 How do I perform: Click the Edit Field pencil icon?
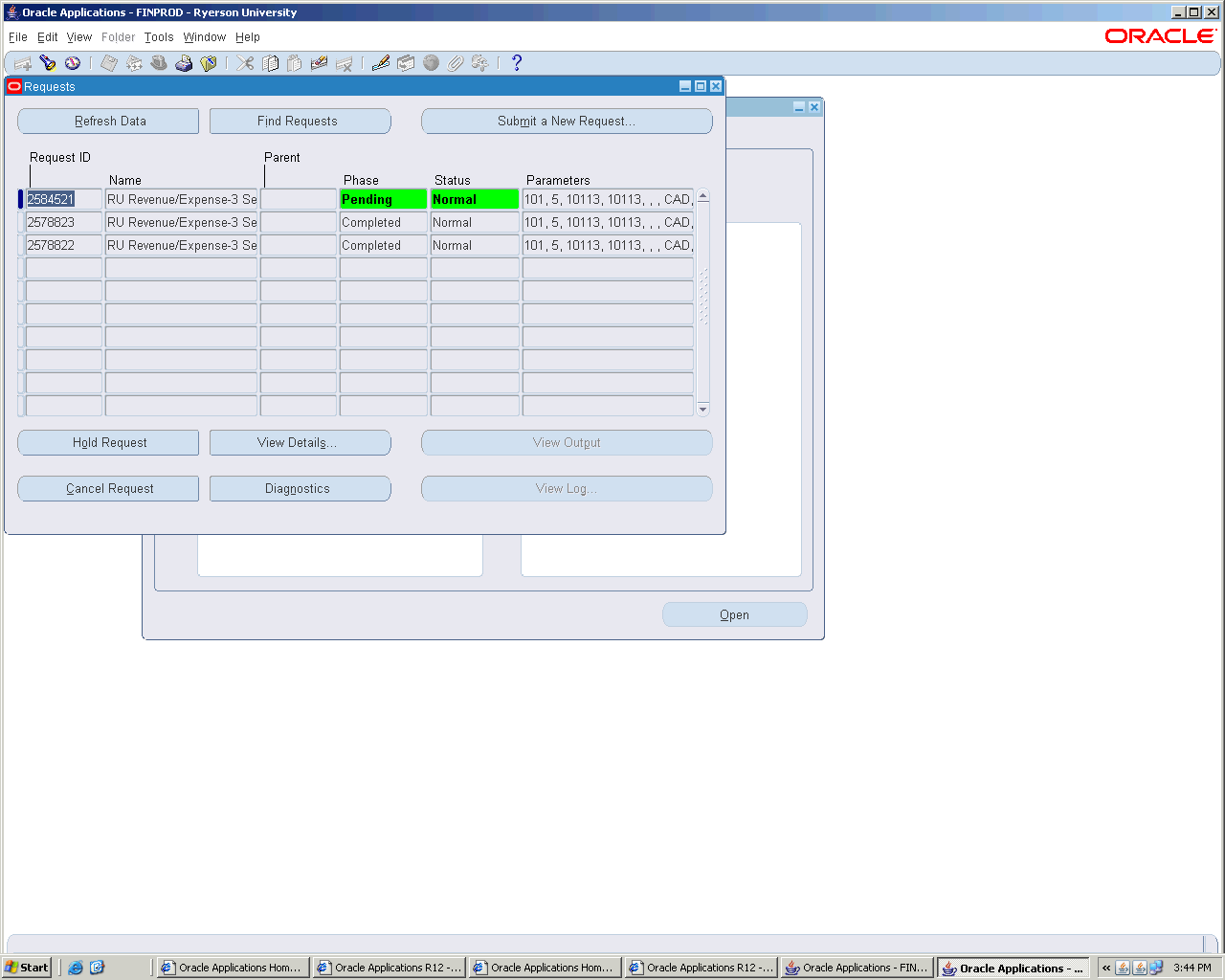pyautogui.click(x=381, y=63)
